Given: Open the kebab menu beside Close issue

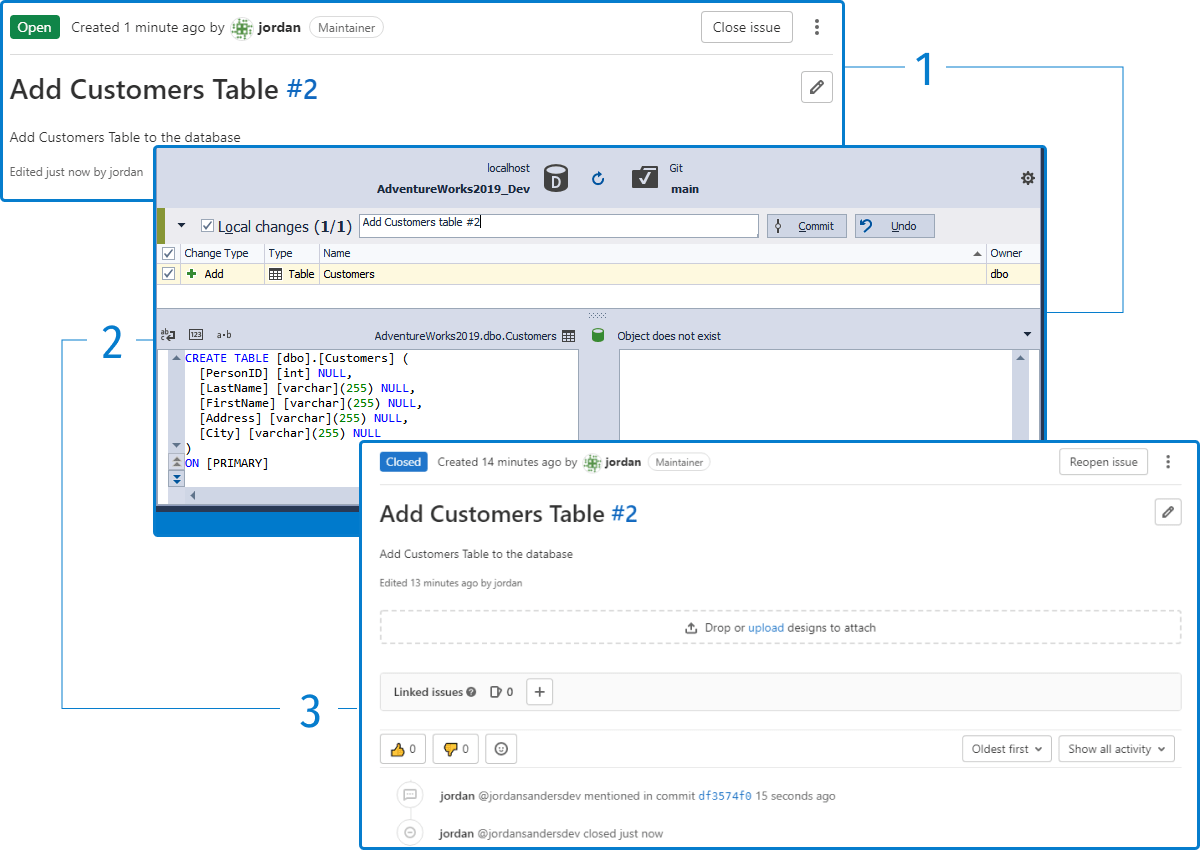Looking at the screenshot, I should 817,27.
